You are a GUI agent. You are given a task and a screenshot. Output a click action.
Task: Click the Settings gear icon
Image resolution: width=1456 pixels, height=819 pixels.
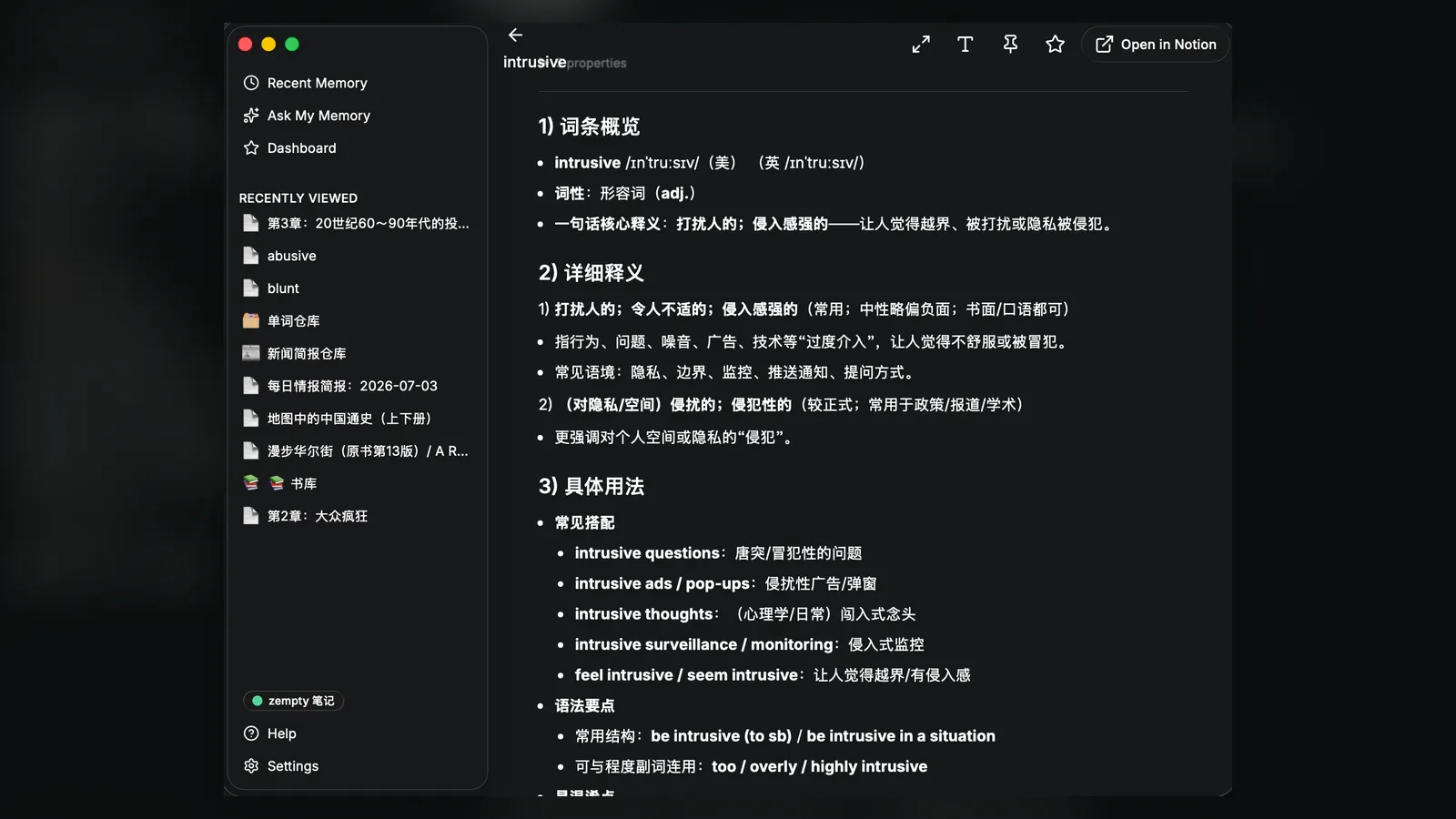[x=251, y=766]
